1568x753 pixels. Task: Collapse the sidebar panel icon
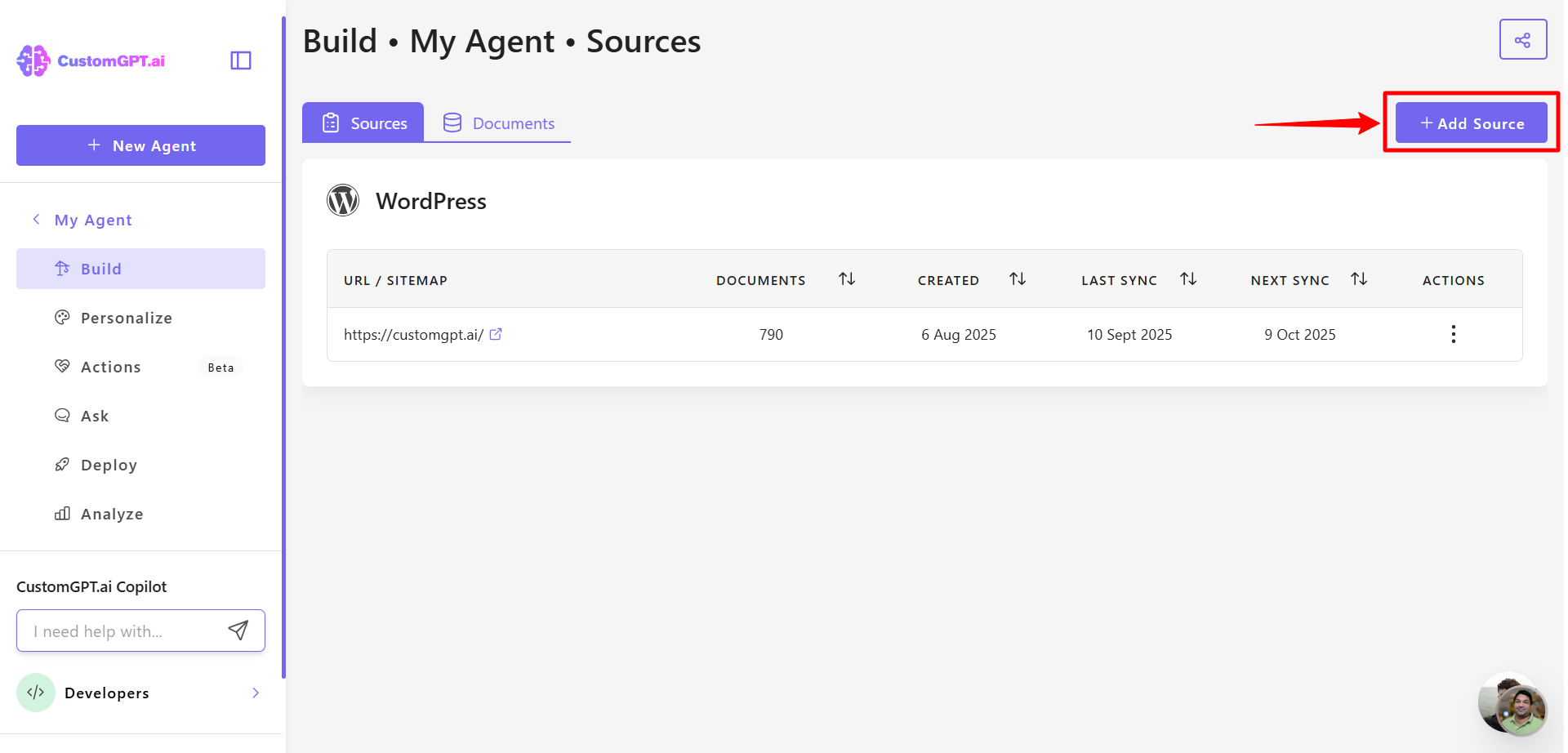pos(241,60)
